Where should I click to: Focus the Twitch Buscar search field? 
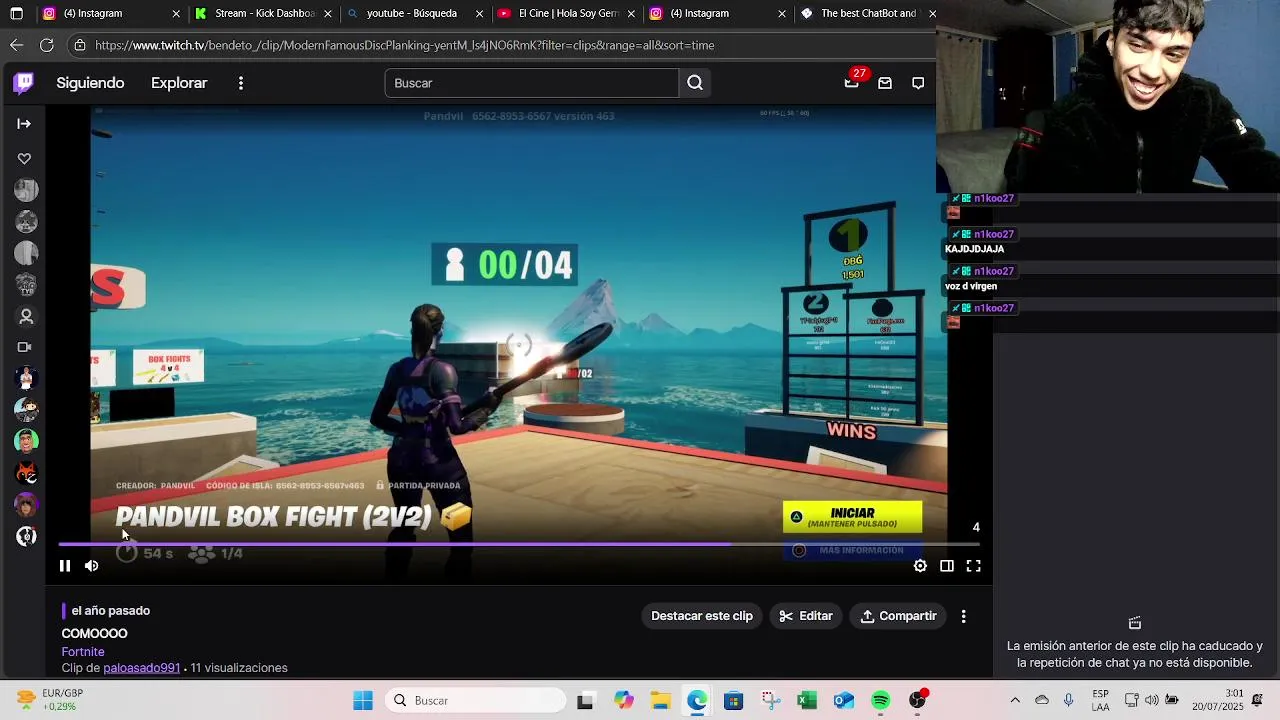[532, 83]
